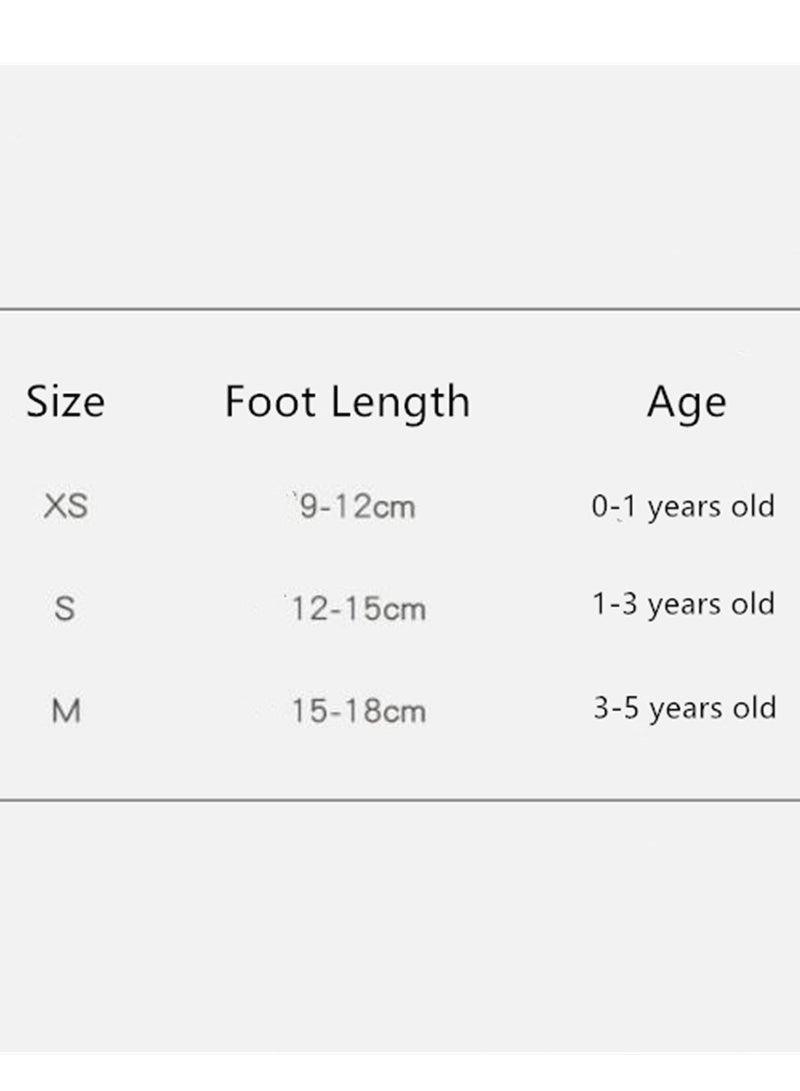Click the Size column header
Image resolution: width=800 pixels, height=1091 pixels.
(65, 402)
